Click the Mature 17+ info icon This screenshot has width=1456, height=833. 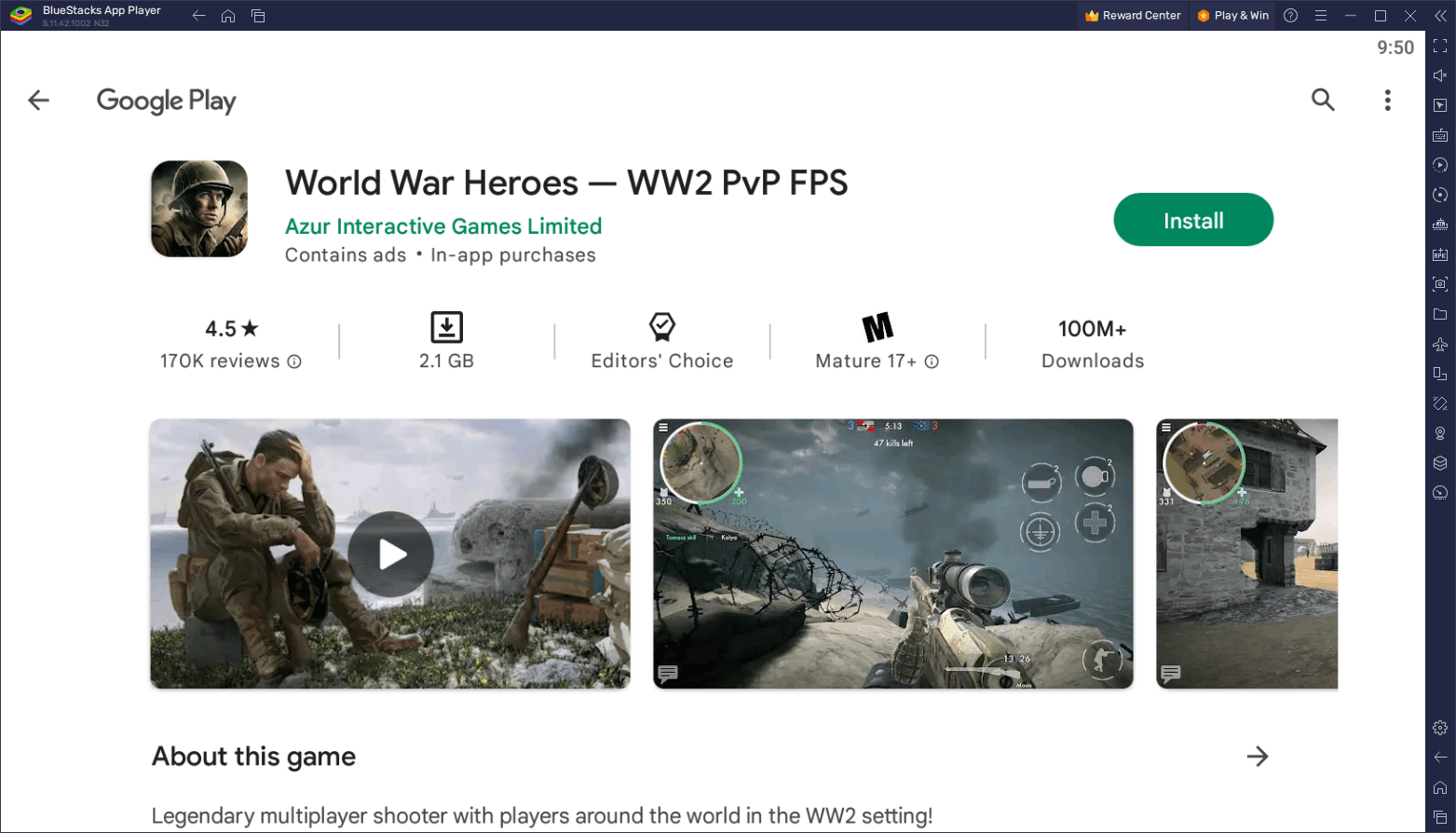932,362
